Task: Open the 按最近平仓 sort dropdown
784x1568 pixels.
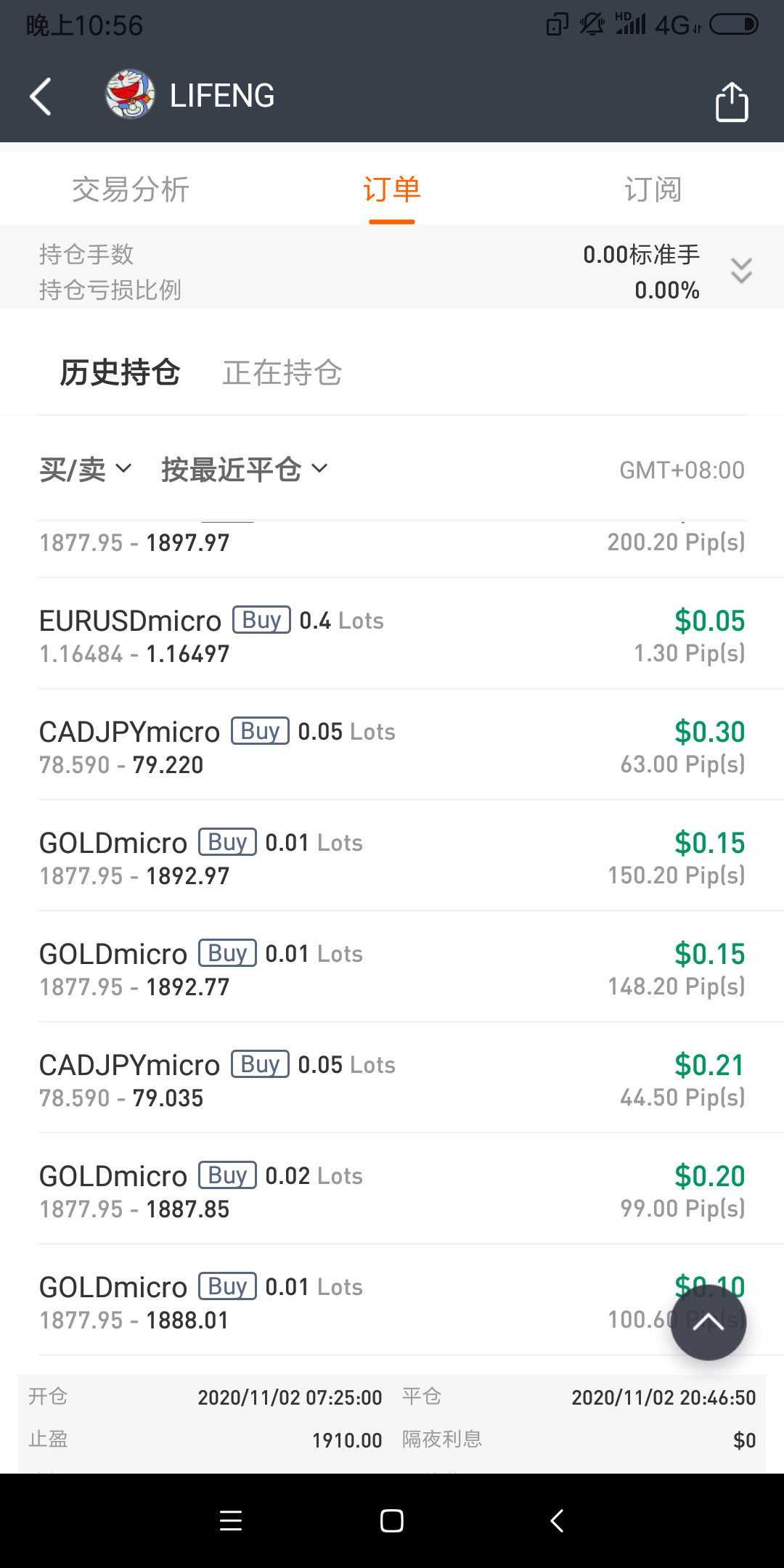Action: pyautogui.click(x=245, y=470)
